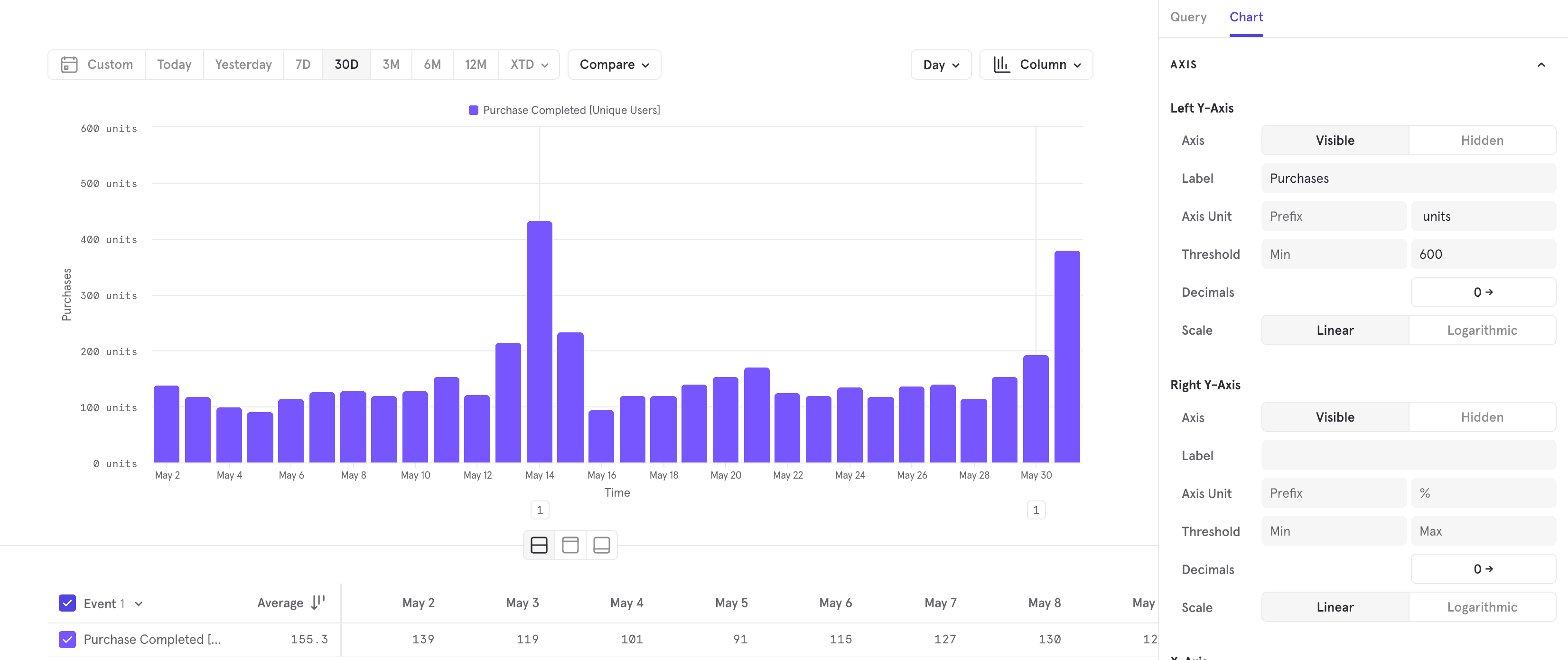This screenshot has height=660, width=1568.
Task: Uncheck the Purchase Completed row checkbox
Action: (x=67, y=639)
